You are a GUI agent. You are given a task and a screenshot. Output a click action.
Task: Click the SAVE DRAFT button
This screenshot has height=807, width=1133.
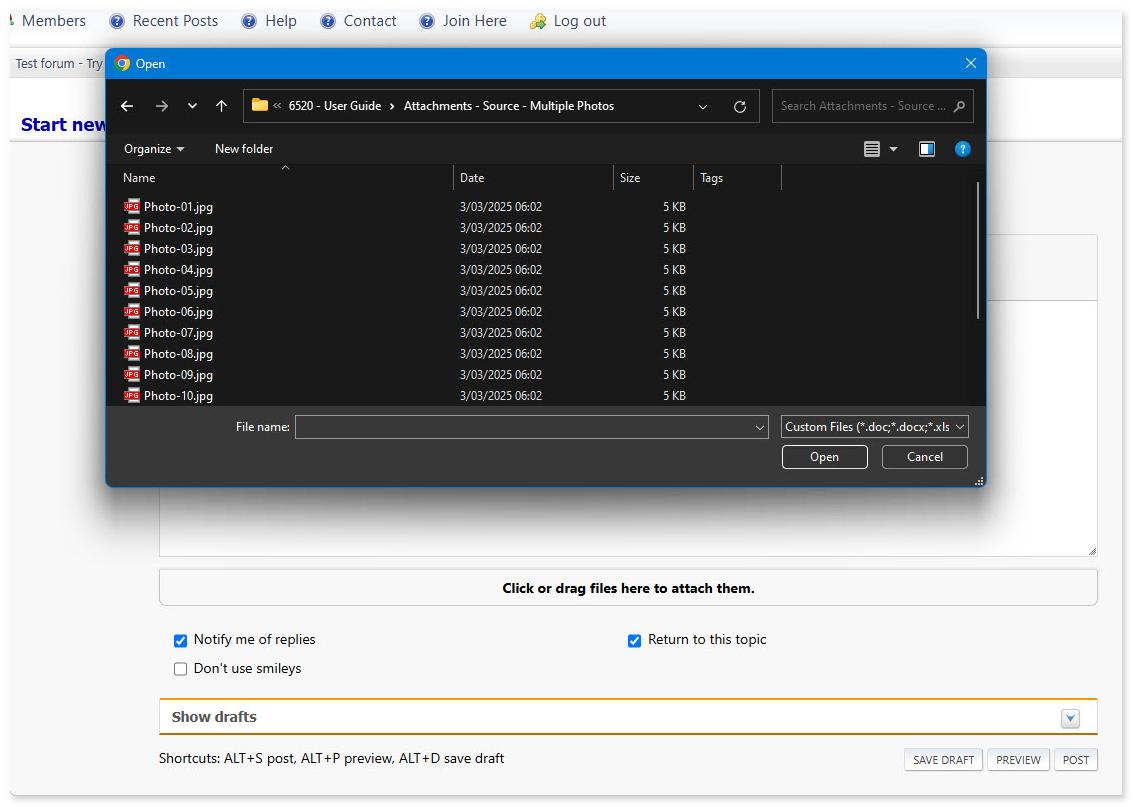pyautogui.click(x=943, y=760)
